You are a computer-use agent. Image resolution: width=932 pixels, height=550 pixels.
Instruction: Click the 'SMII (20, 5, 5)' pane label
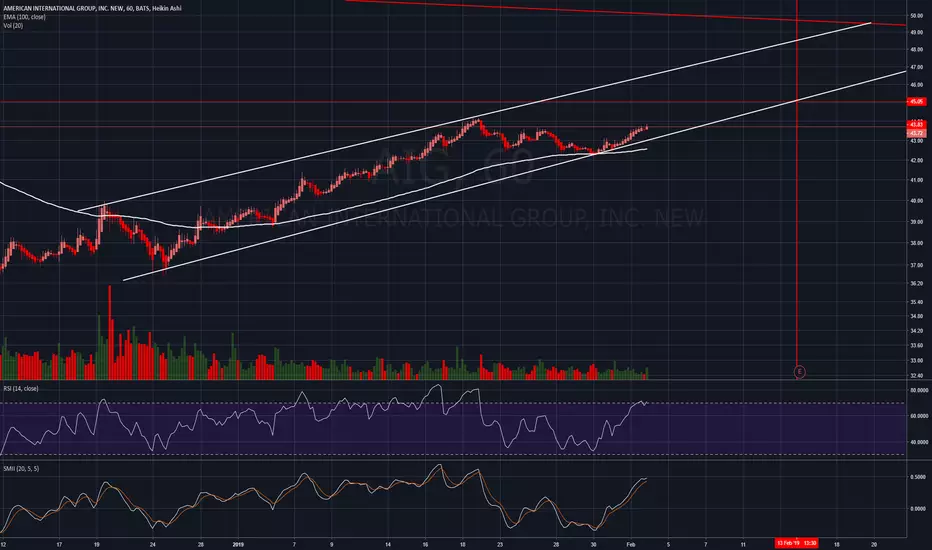[21, 469]
